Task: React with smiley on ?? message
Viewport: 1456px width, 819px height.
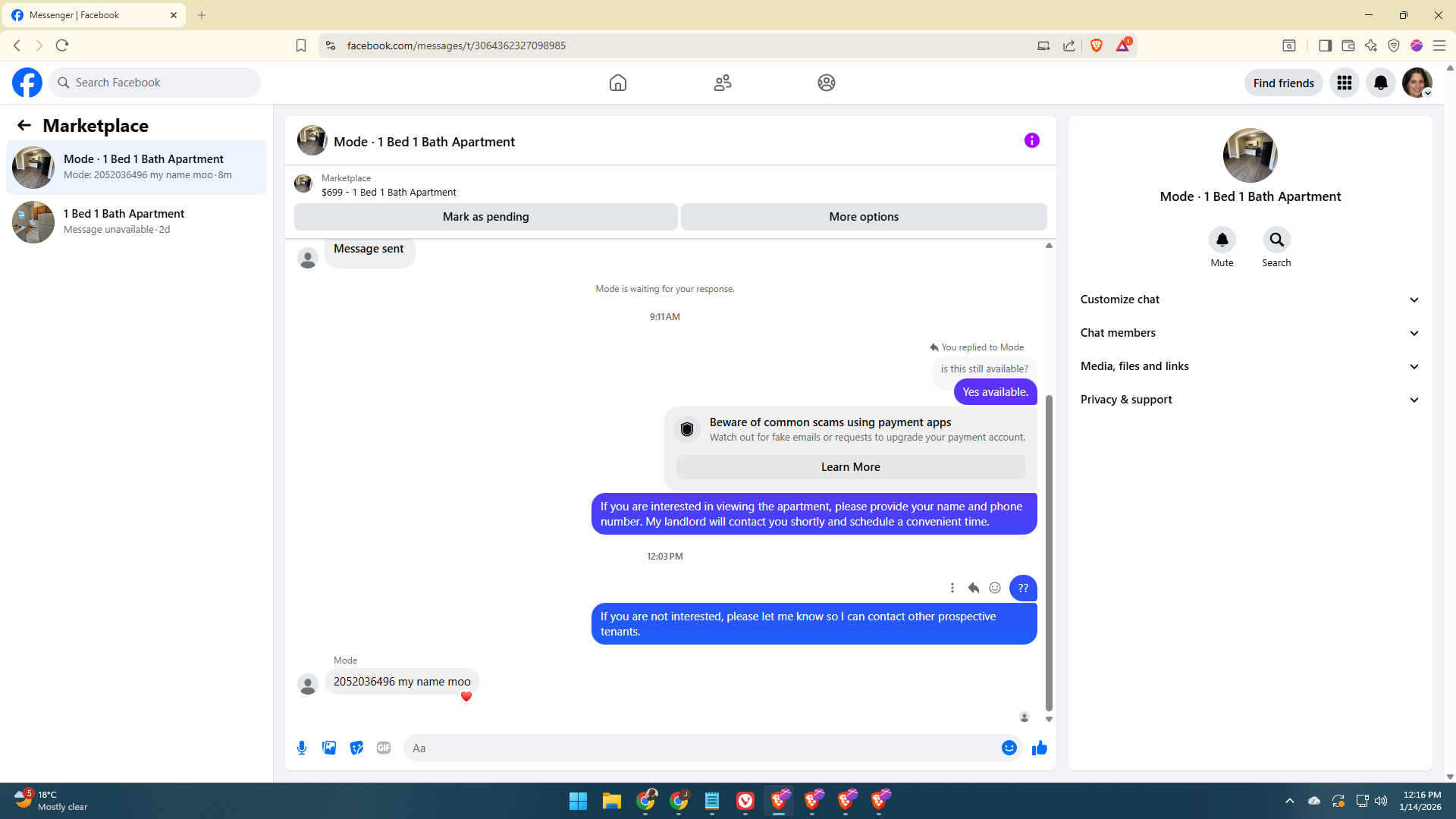Action: tap(995, 588)
